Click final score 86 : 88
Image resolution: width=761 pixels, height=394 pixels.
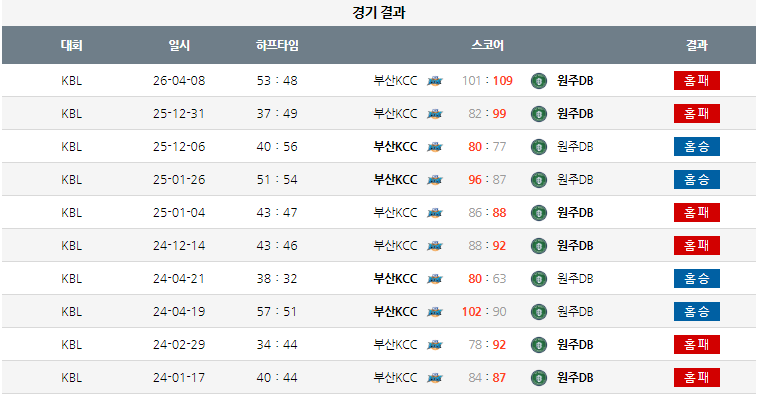pyautogui.click(x=487, y=213)
